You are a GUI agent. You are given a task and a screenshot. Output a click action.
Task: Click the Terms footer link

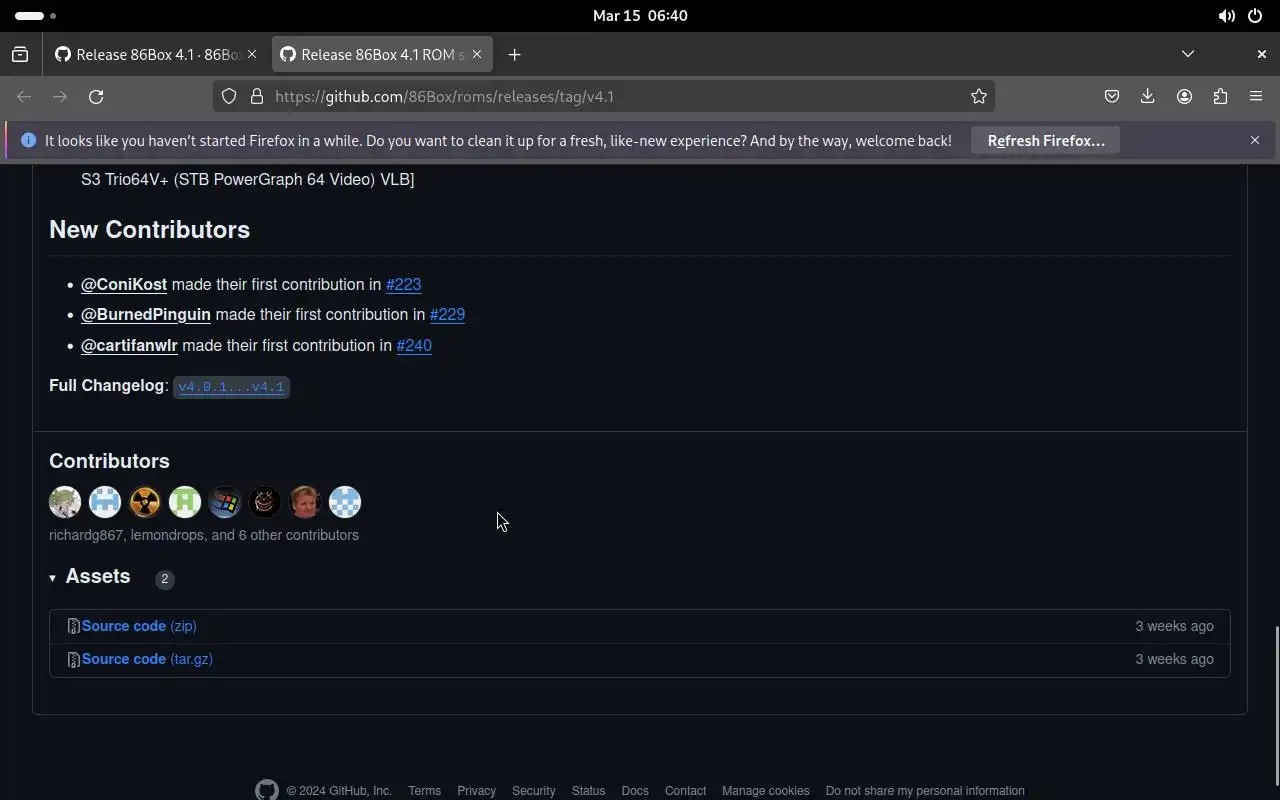click(424, 791)
